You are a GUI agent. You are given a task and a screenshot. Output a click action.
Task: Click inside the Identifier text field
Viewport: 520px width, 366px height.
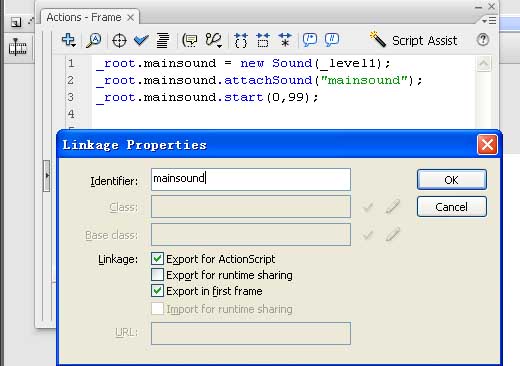click(251, 179)
